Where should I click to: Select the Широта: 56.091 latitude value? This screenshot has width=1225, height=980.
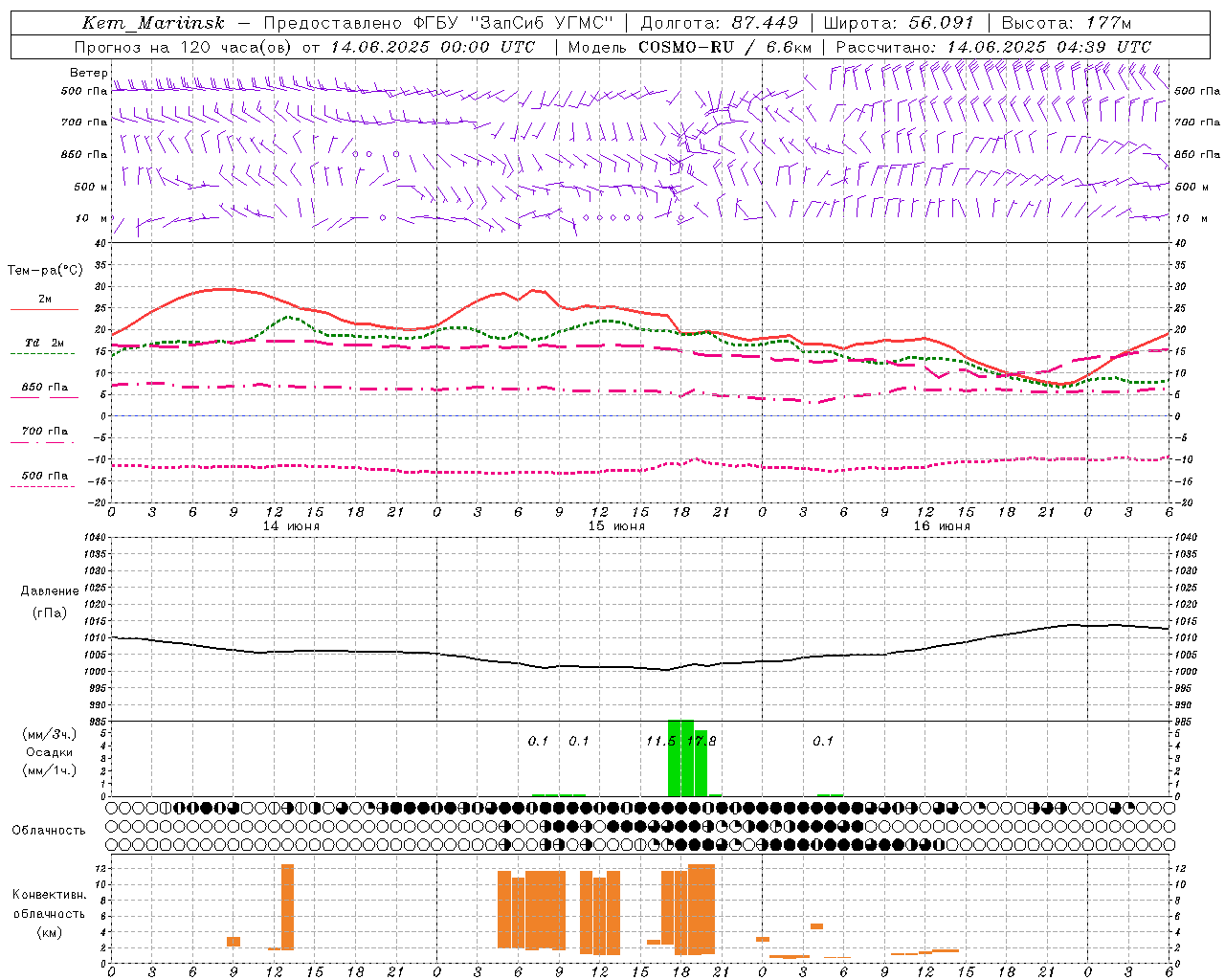(x=899, y=23)
